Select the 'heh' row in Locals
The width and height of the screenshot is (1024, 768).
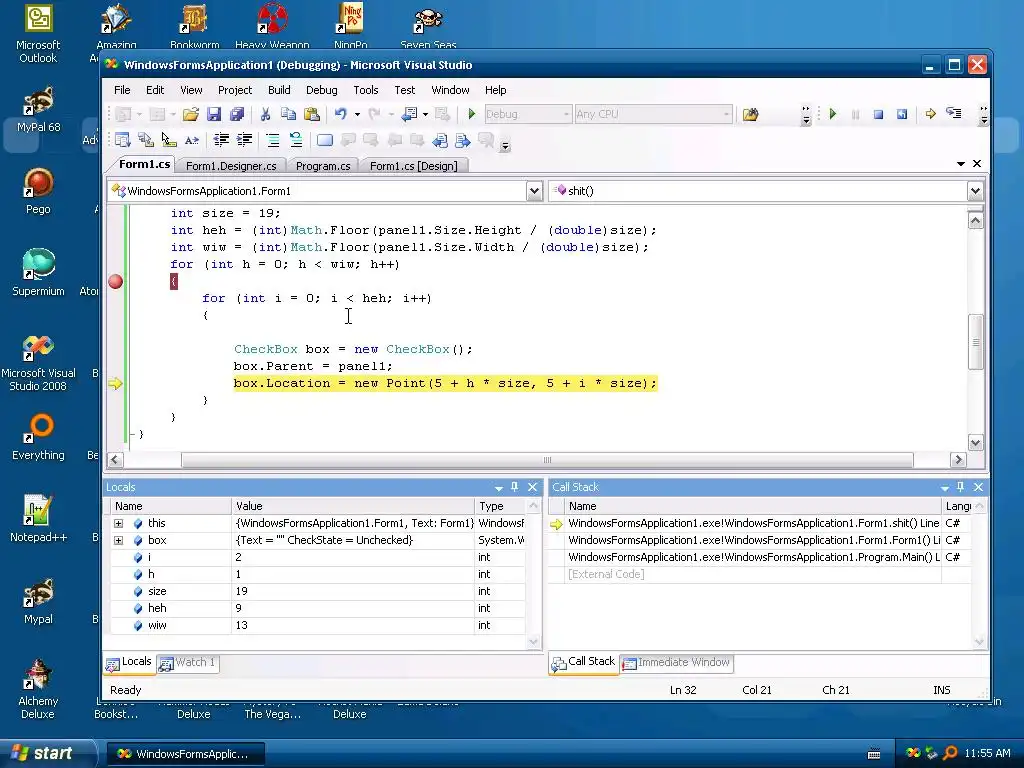pos(317,608)
